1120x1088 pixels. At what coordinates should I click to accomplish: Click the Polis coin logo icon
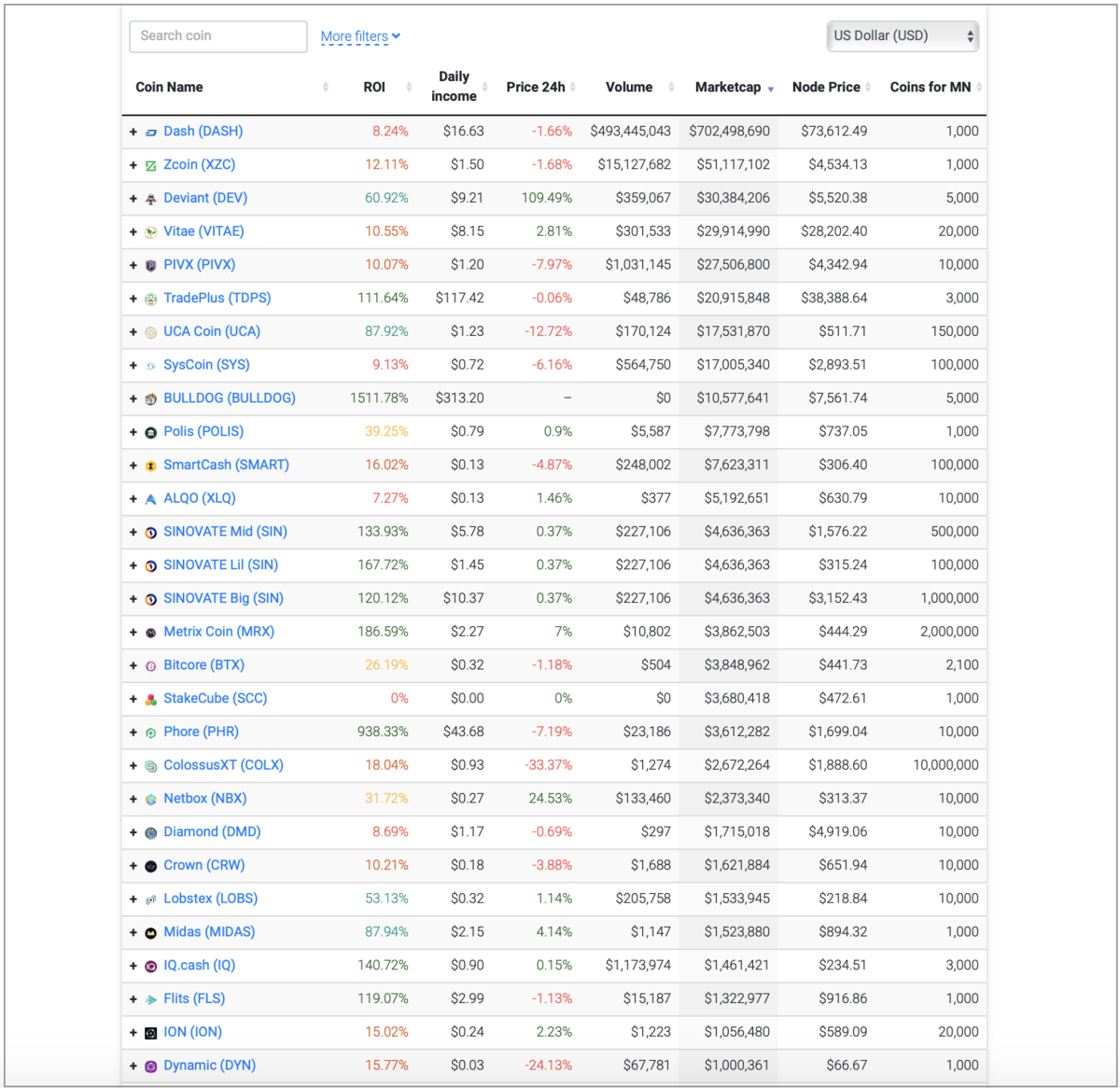(x=150, y=433)
